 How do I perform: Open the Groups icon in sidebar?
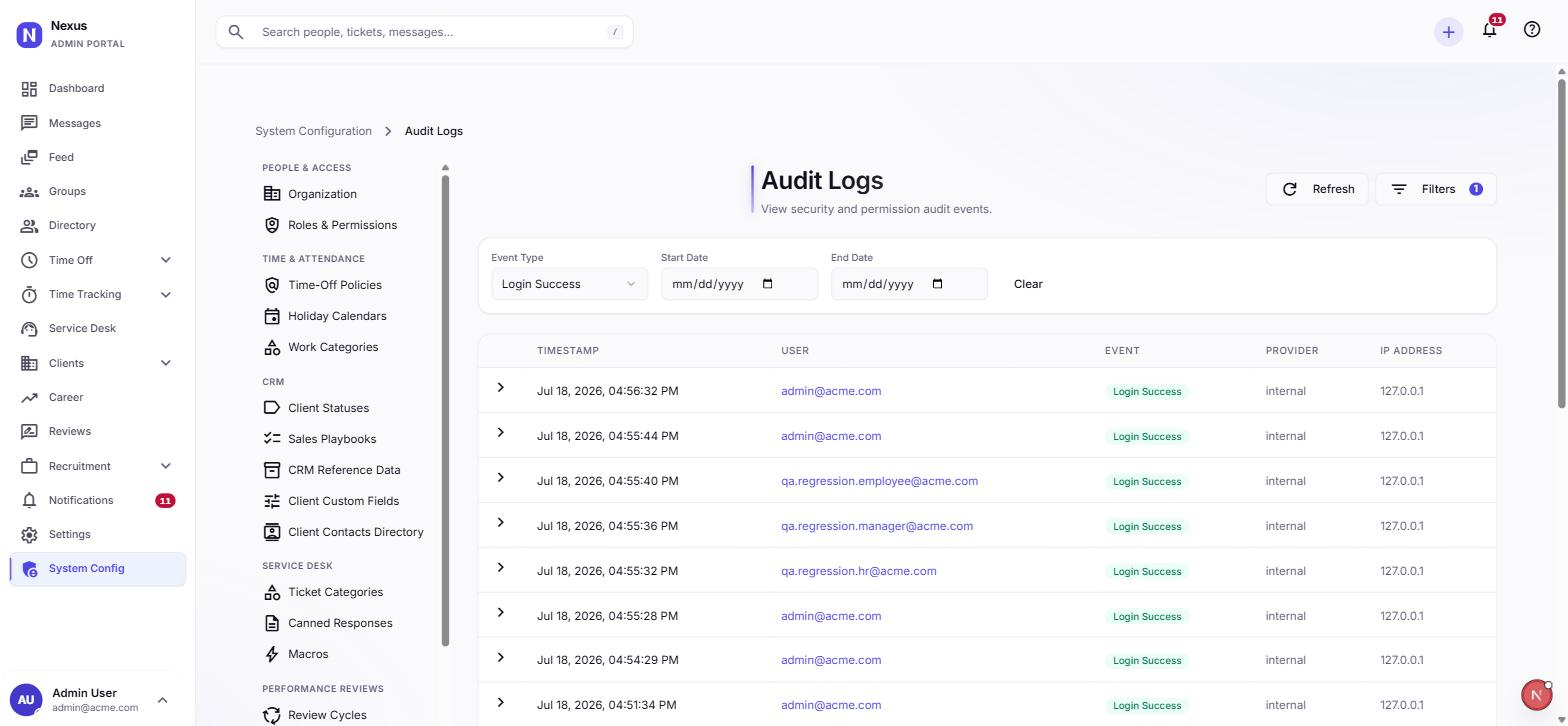(29, 192)
